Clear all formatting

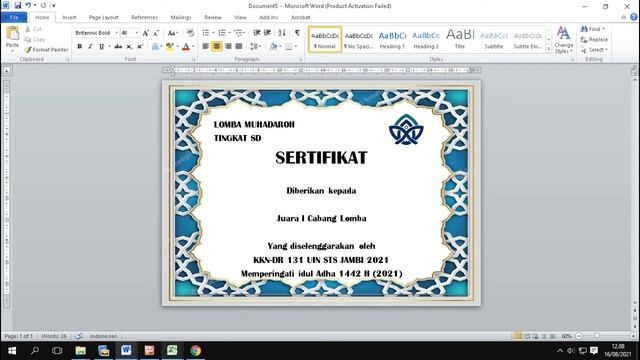(191, 33)
